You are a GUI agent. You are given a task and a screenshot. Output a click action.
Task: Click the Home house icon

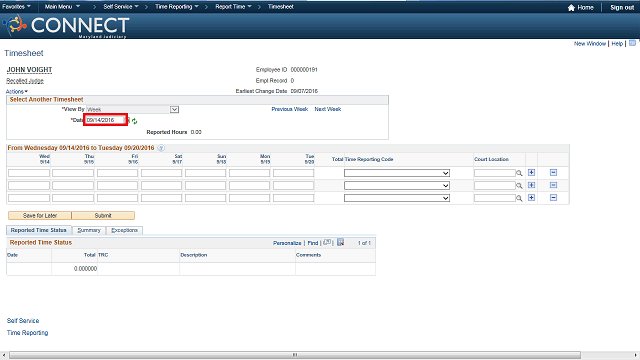571,7
